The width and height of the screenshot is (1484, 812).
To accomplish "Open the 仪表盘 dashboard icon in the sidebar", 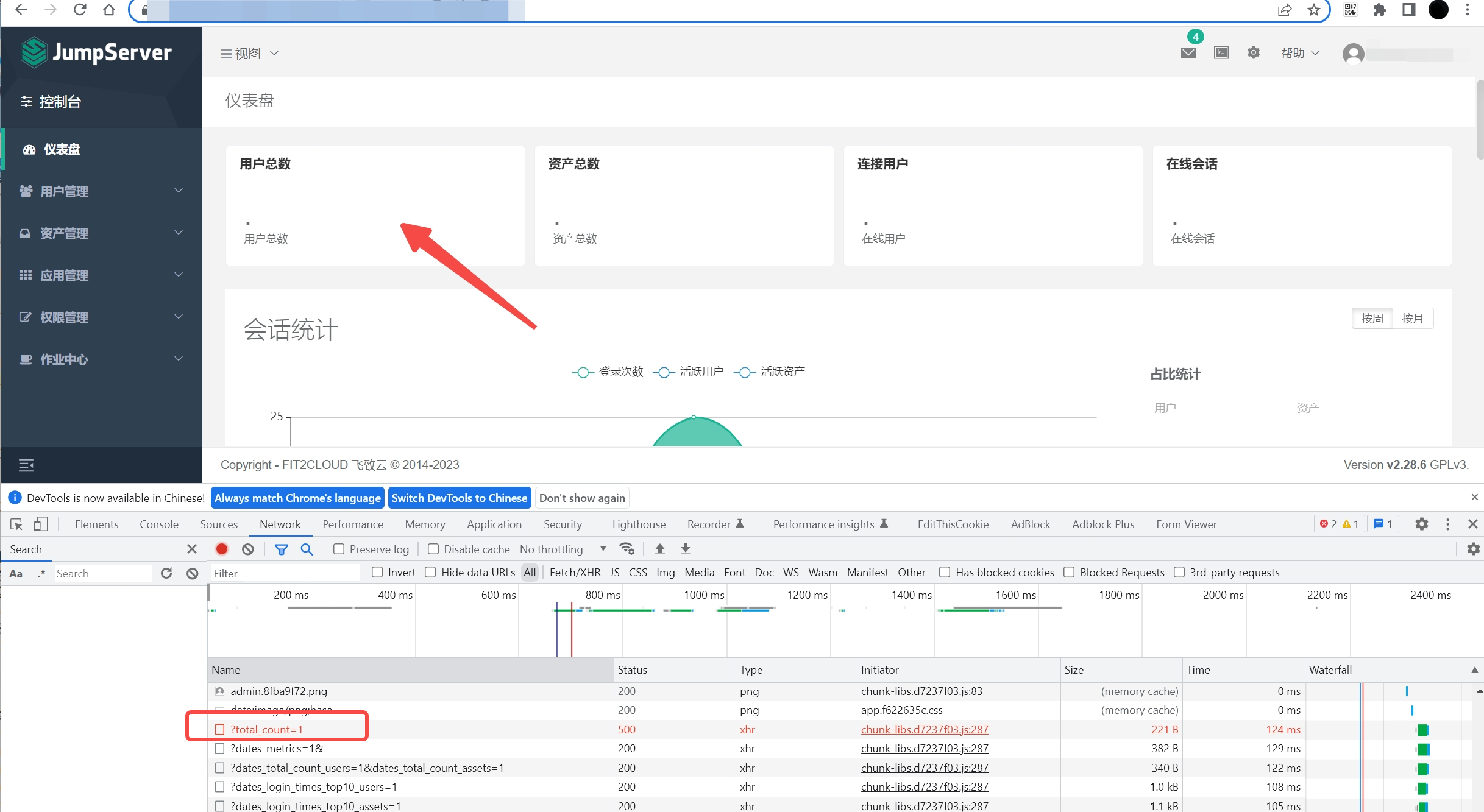I will point(29,149).
